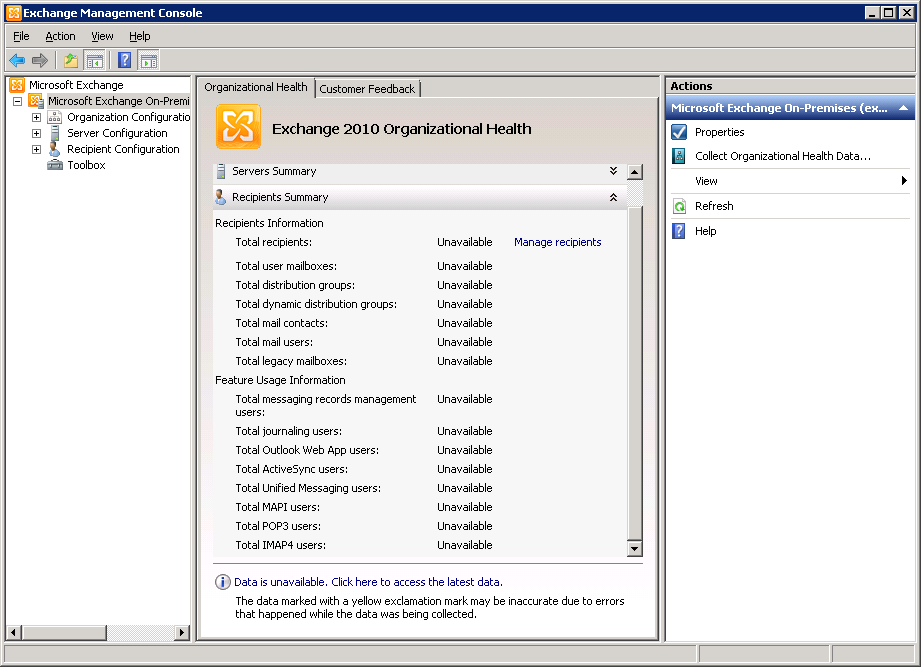
Task: Click the Up one level toolbar icon
Action: (x=71, y=60)
